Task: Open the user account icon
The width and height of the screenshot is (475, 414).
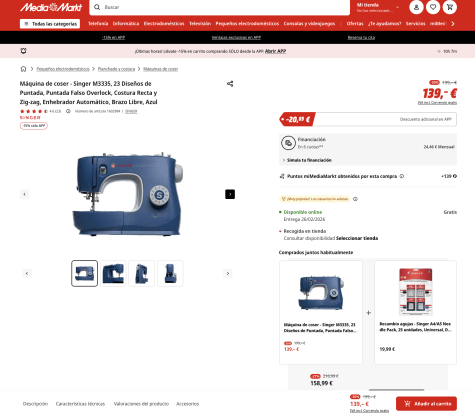Action: click(416, 7)
